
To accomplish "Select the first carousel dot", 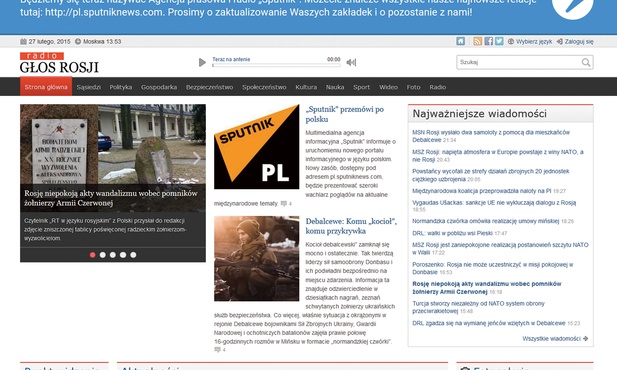I will point(92,255).
